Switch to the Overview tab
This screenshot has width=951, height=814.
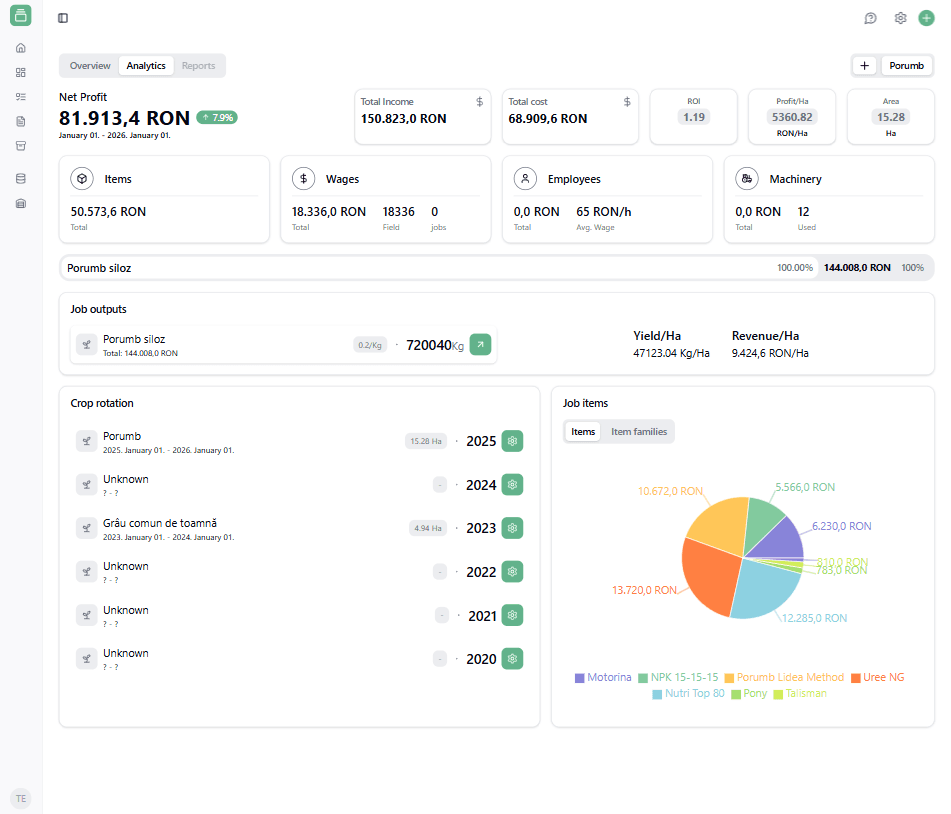click(x=90, y=66)
